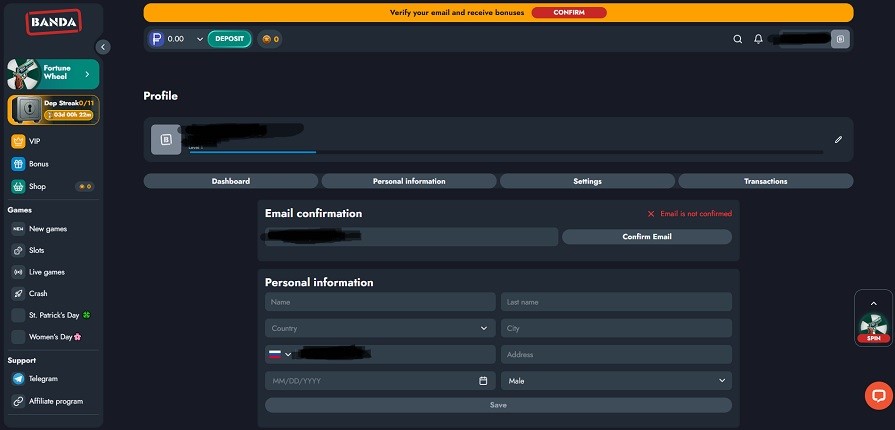Open the Crash rocket icon

[18, 294]
